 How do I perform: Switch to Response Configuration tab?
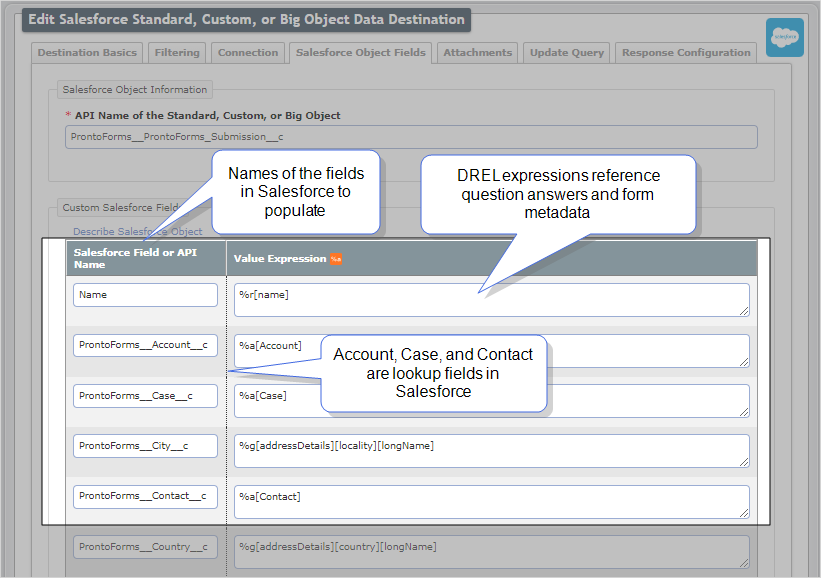(x=686, y=52)
